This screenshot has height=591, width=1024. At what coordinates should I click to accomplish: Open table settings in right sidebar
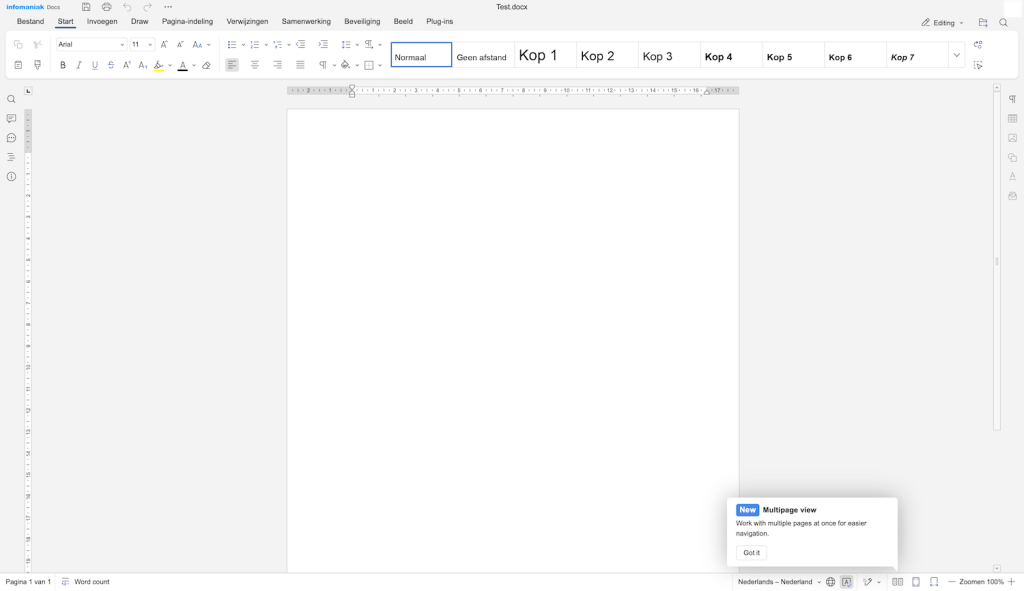[x=1012, y=119]
